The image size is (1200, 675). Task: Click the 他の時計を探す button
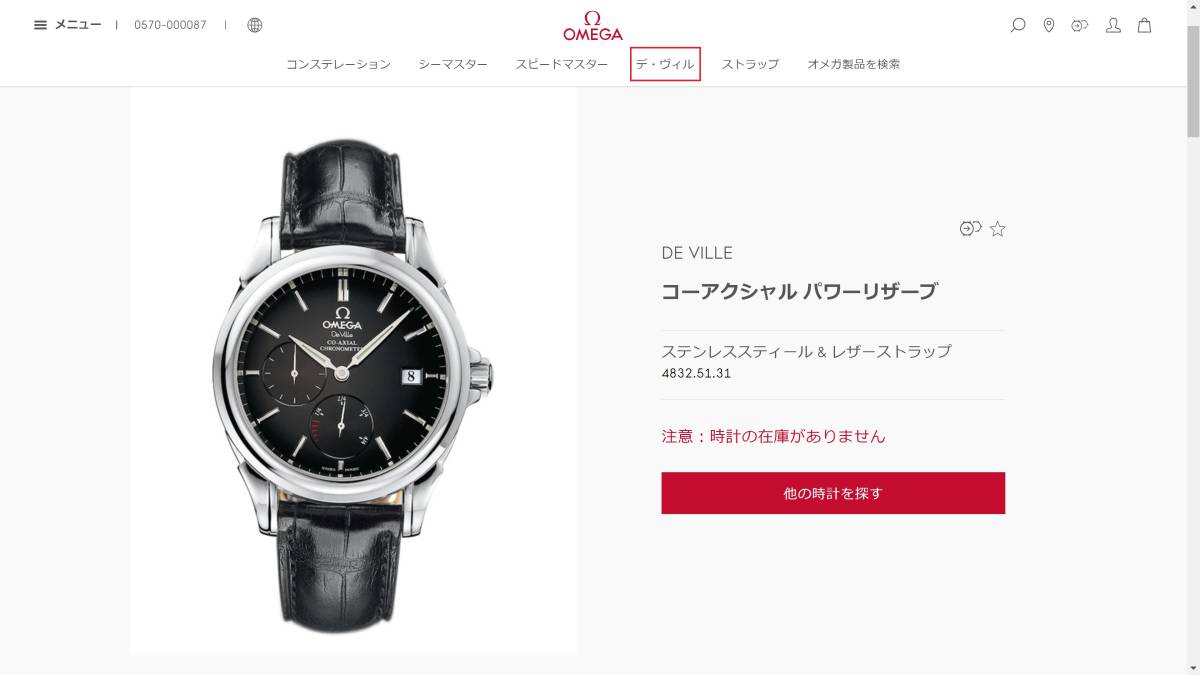833,493
